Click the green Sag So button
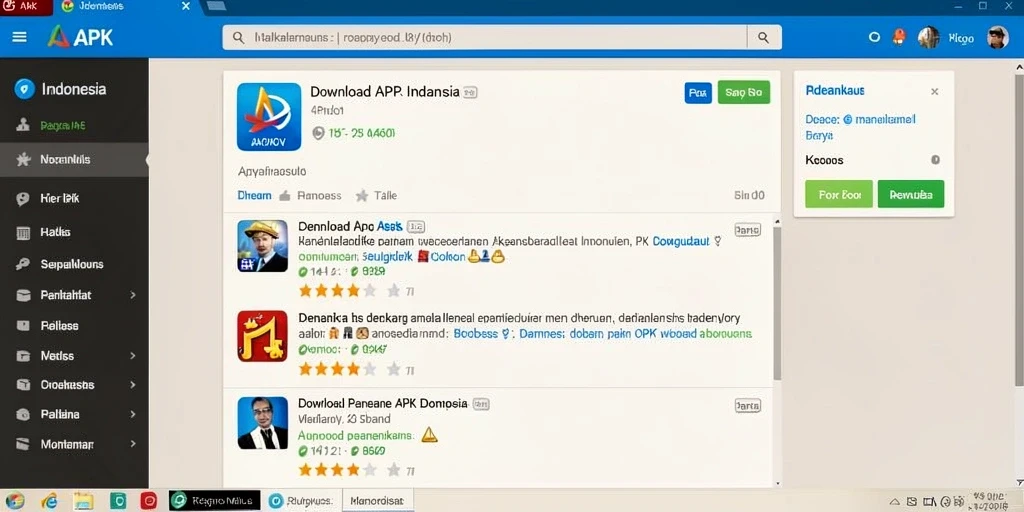1024x512 pixels. [744, 93]
